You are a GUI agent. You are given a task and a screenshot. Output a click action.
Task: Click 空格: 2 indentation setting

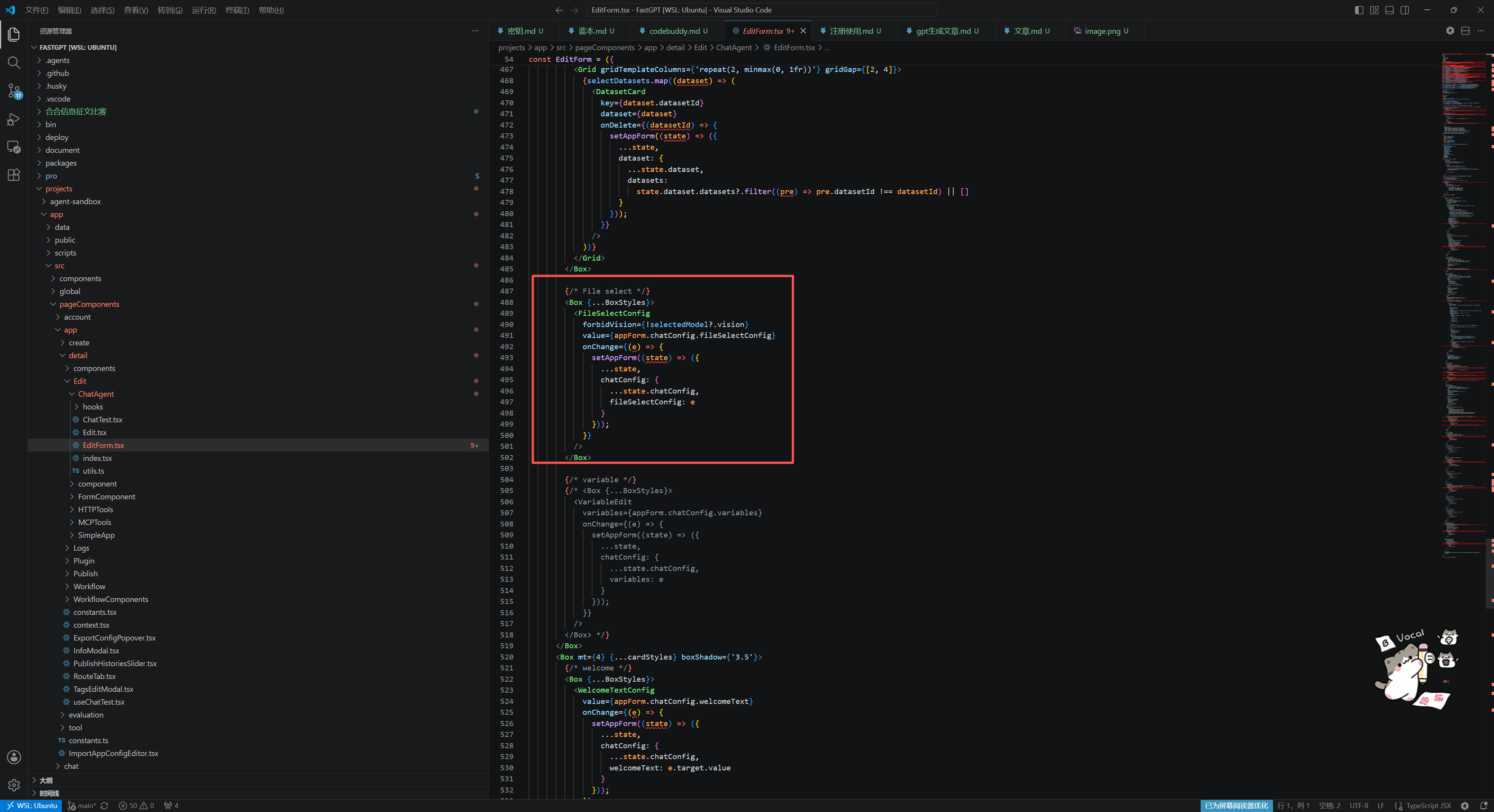coord(1329,806)
